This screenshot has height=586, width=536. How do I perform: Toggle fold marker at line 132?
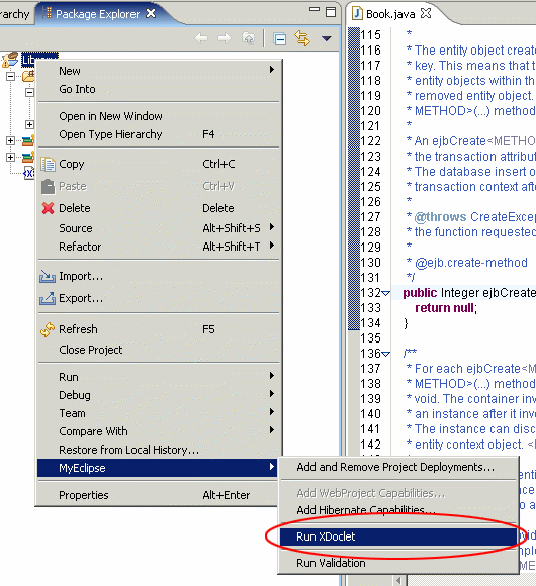pos(385,293)
